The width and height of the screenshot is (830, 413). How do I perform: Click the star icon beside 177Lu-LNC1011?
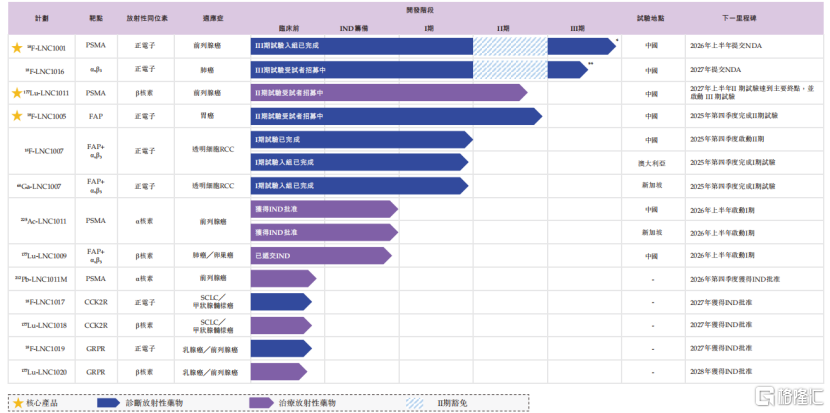[x=17, y=93]
